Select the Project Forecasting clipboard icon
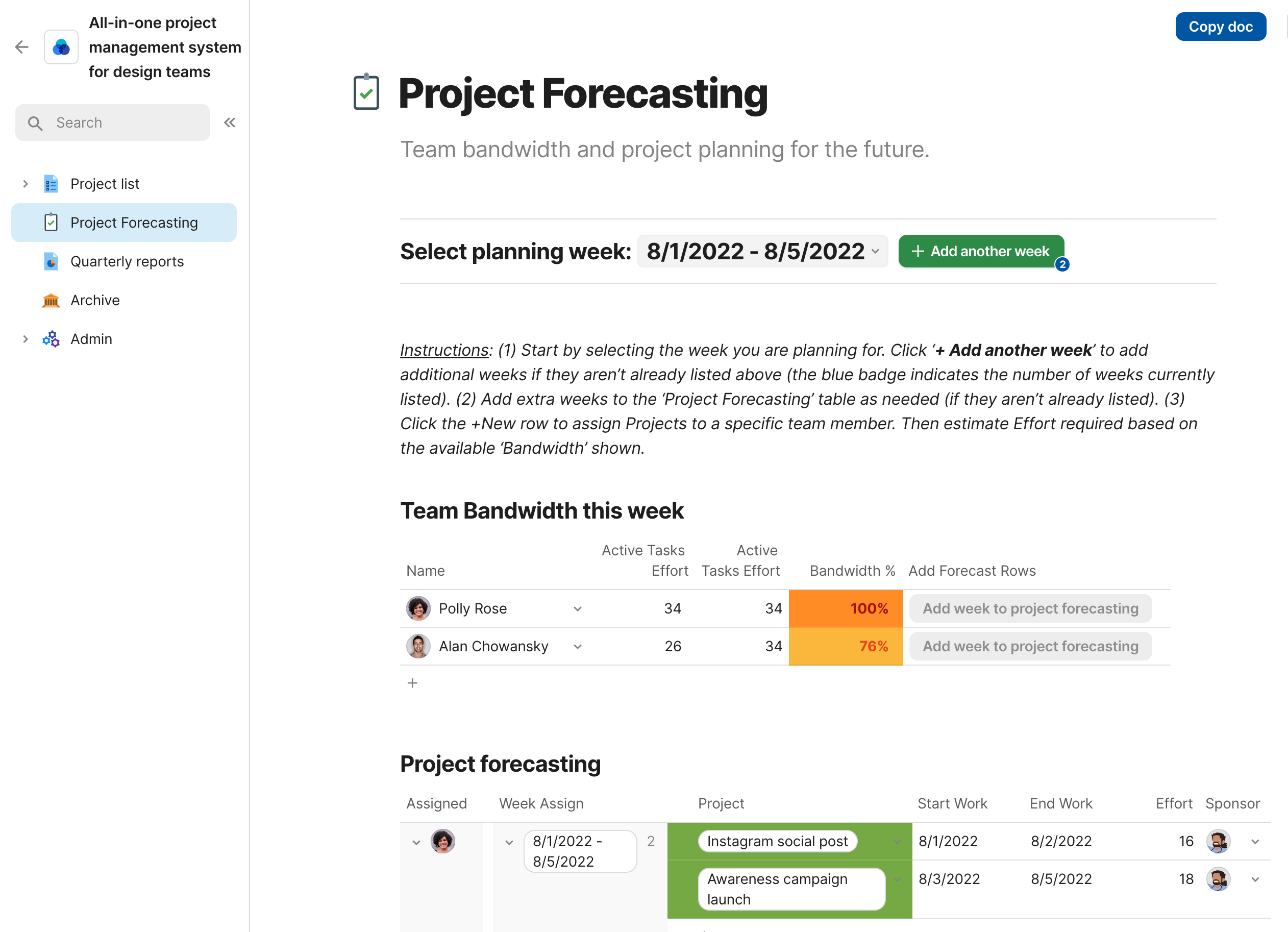 click(51, 222)
